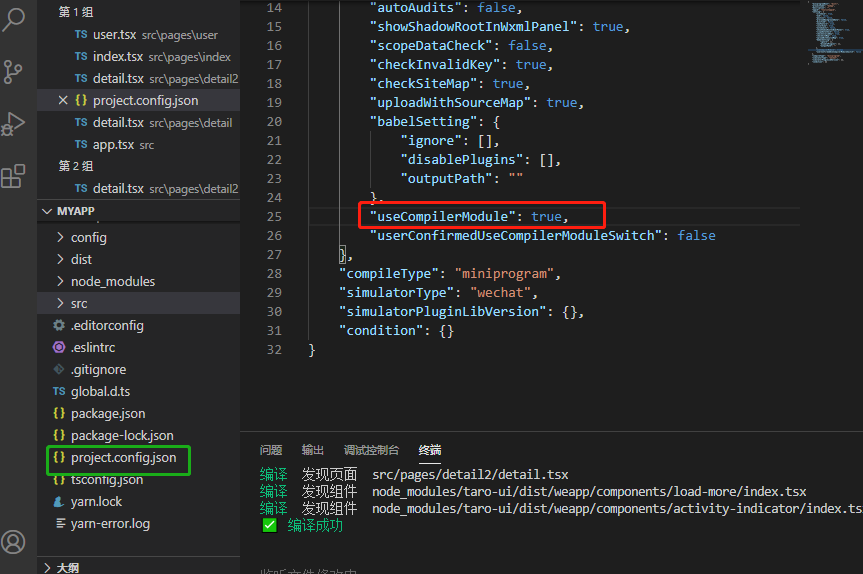This screenshot has width=863, height=574.
Task: Open global.d.ts file
Action: [x=139, y=391]
